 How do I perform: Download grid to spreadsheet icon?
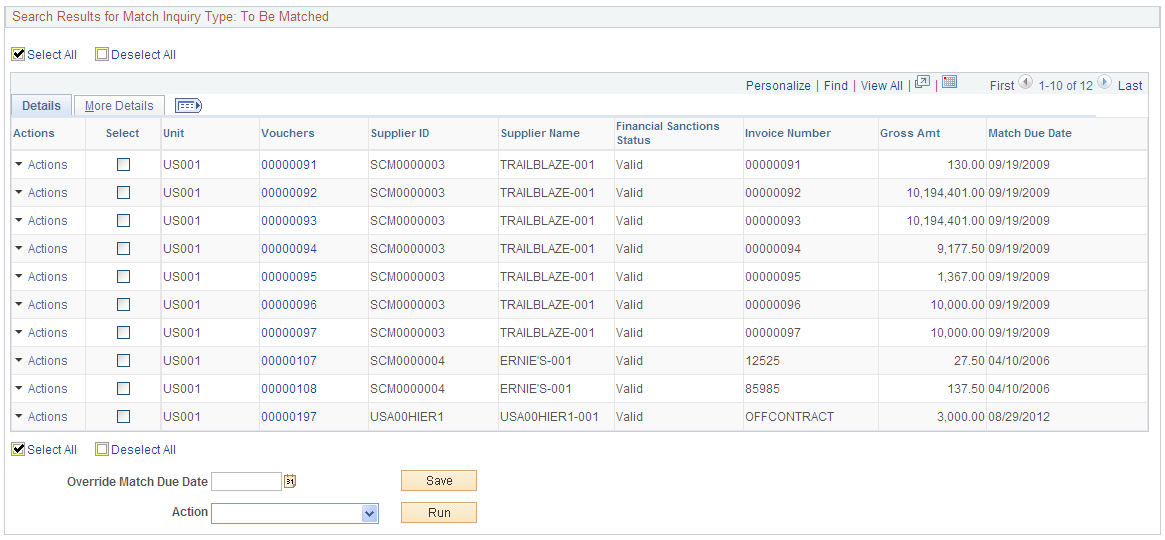[x=950, y=82]
